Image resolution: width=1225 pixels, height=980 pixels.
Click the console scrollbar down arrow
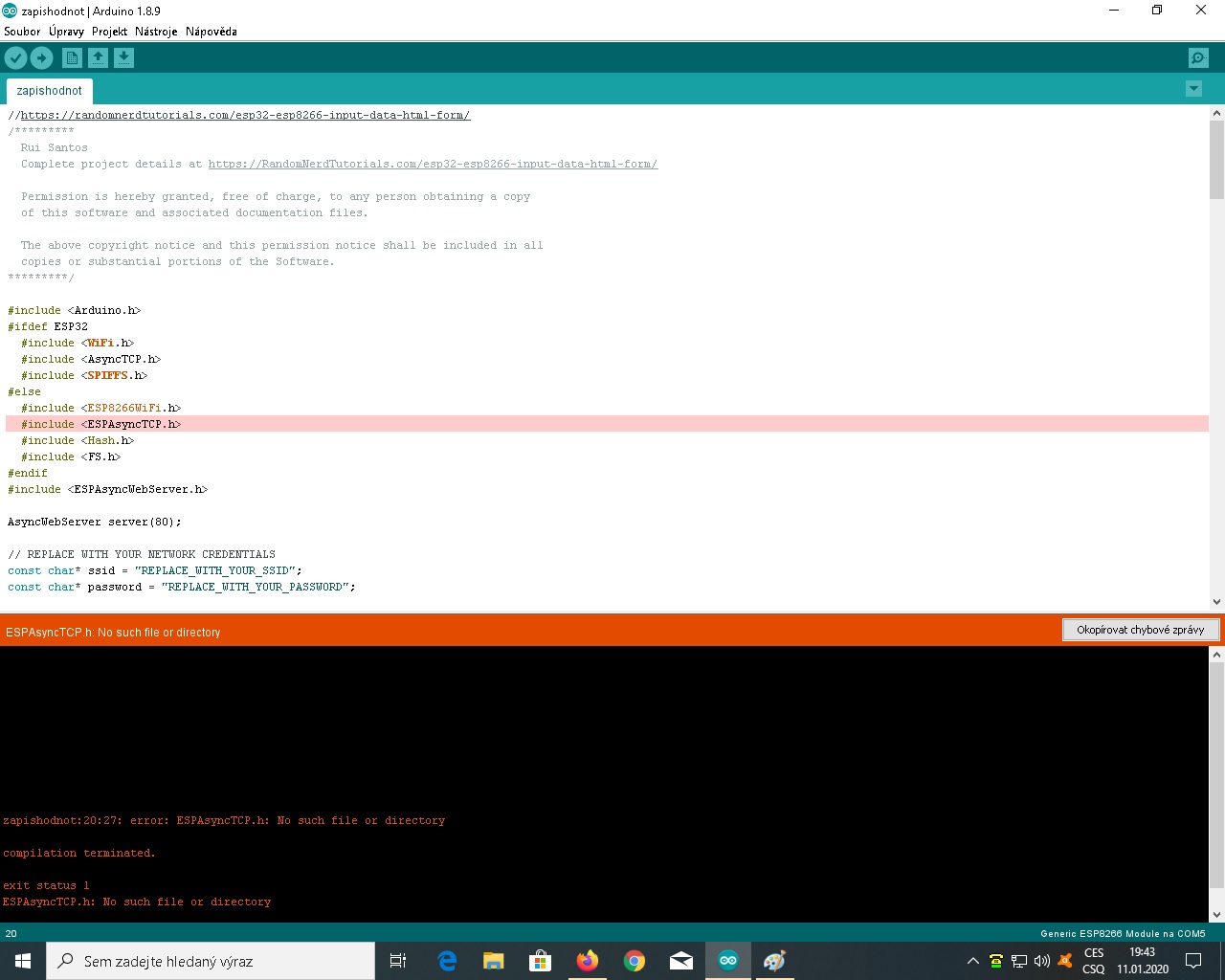click(1216, 914)
